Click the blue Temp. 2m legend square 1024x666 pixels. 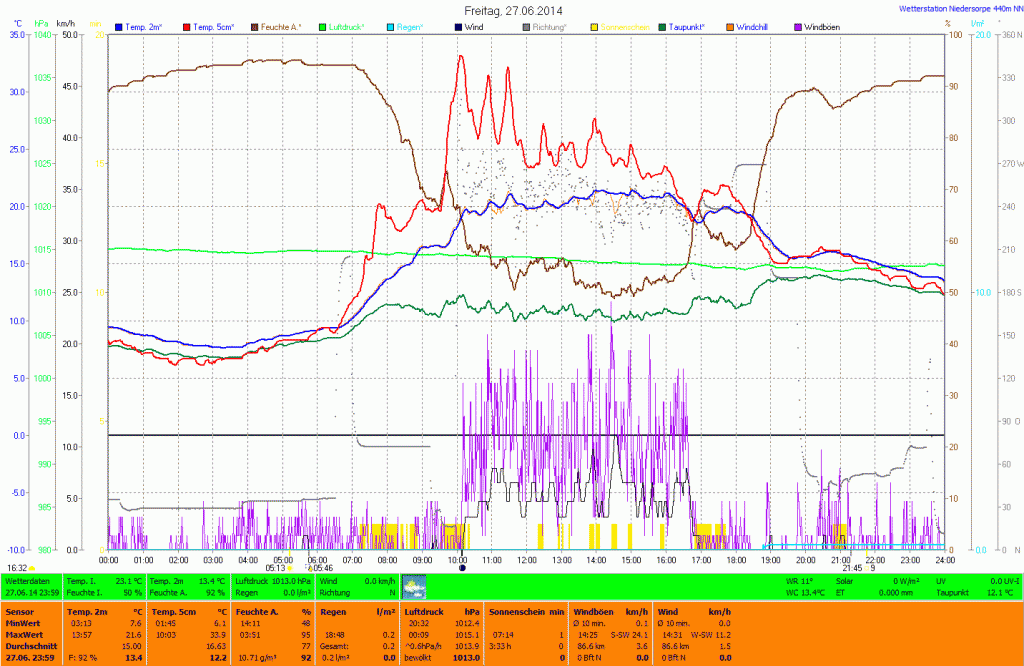pos(119,27)
